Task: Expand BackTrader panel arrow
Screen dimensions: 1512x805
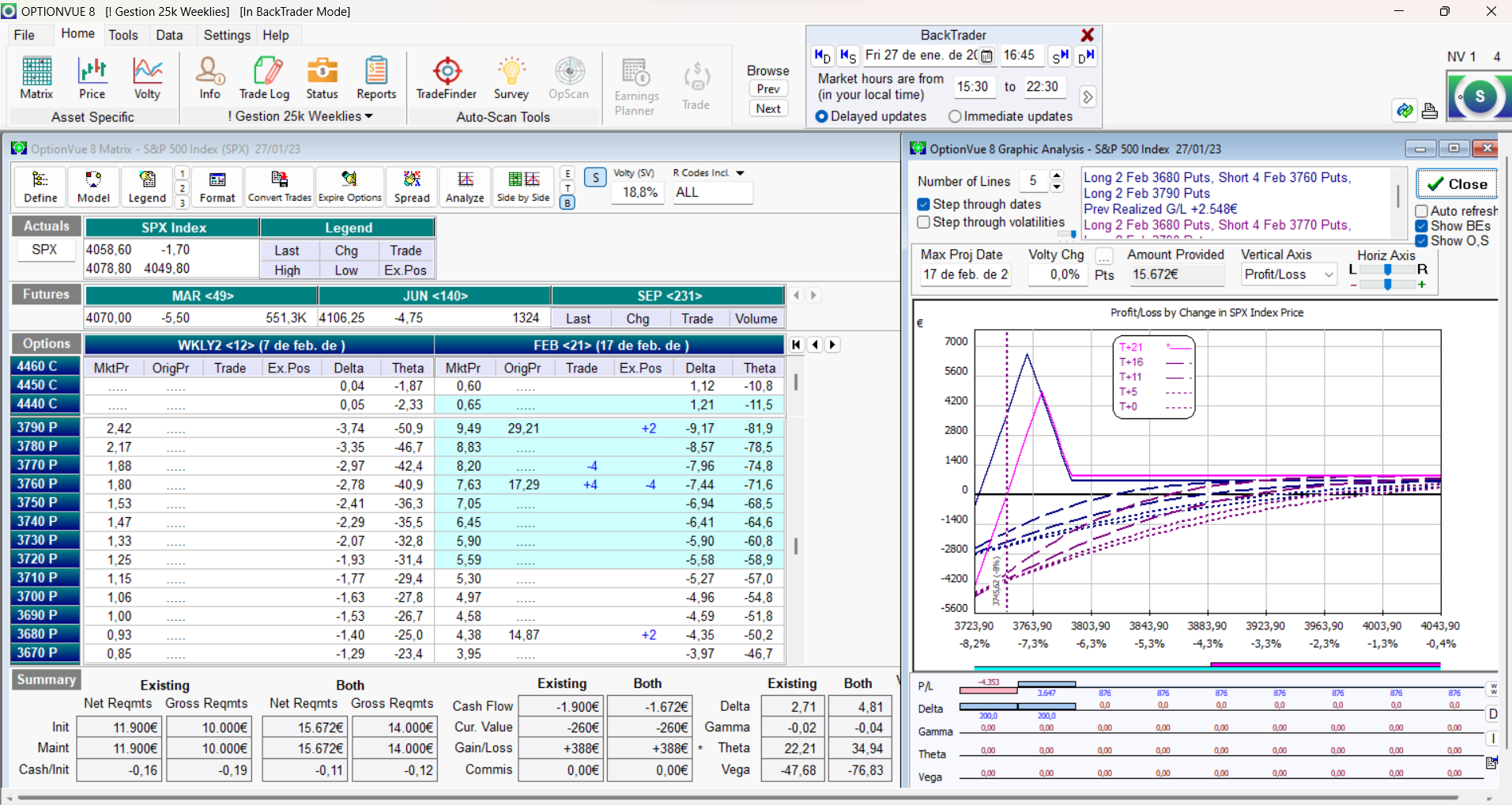Action: point(1088,96)
